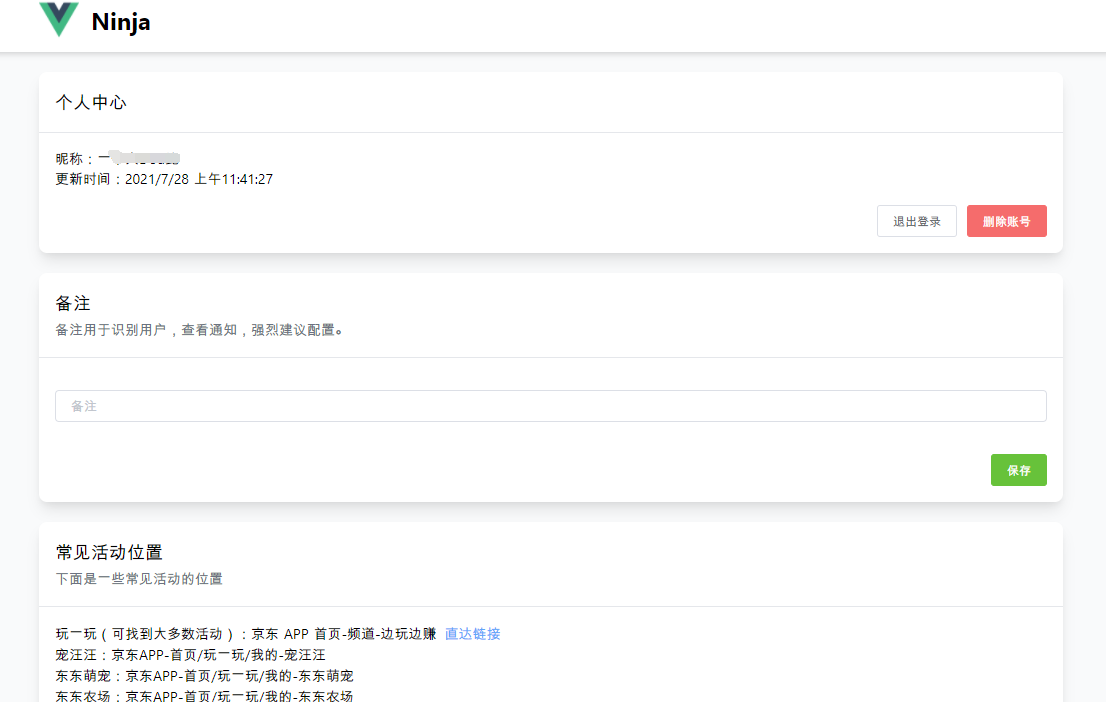
Task: Open the 直达链接 direct link
Action: pos(473,634)
